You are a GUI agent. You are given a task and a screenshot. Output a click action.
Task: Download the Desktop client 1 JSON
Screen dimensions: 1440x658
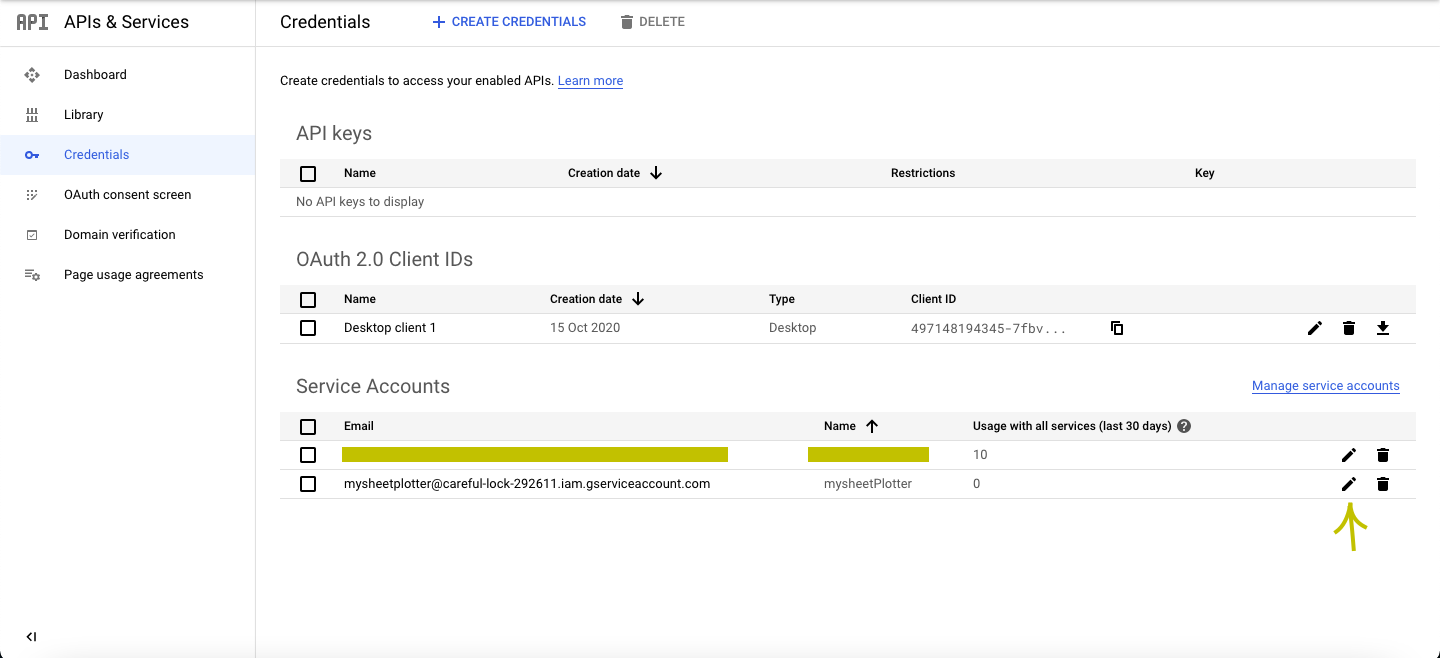coord(1383,328)
